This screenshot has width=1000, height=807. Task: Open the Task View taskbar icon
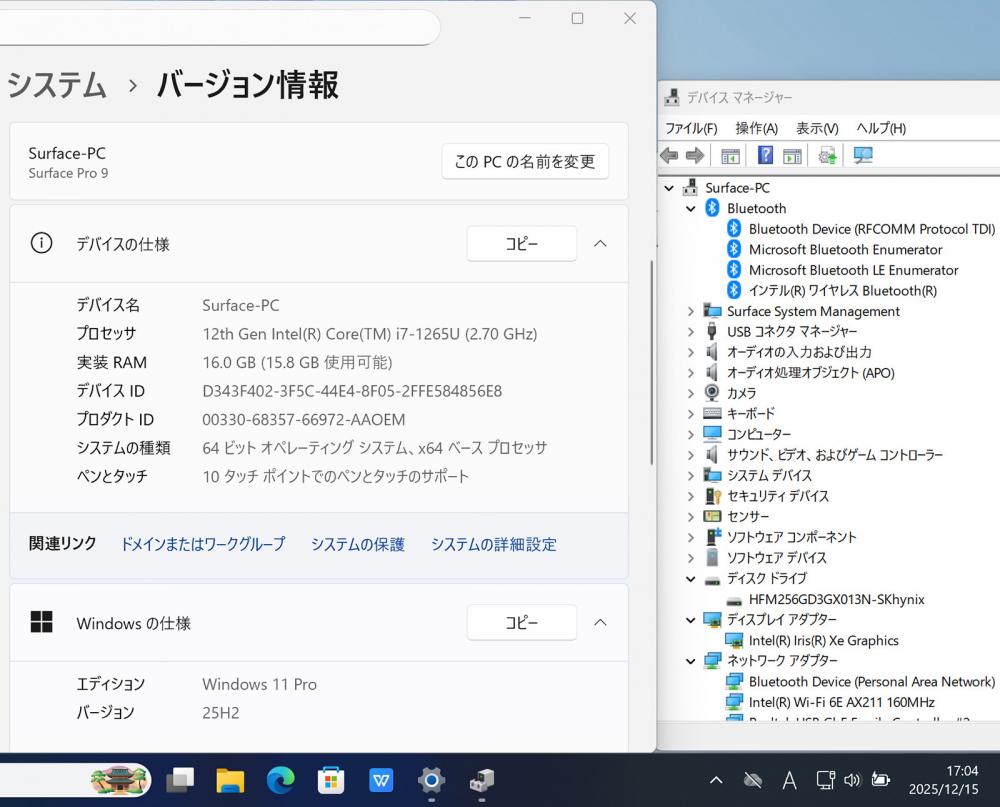(180, 780)
